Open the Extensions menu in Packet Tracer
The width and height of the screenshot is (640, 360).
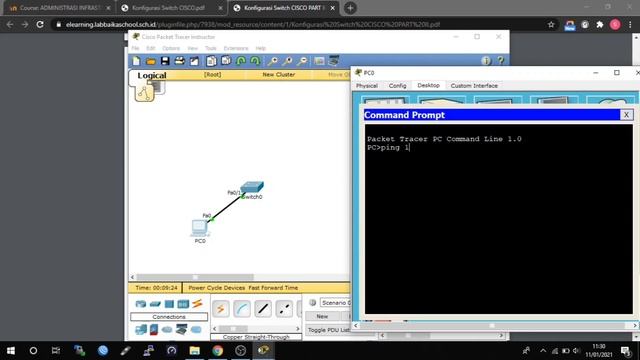(236, 48)
